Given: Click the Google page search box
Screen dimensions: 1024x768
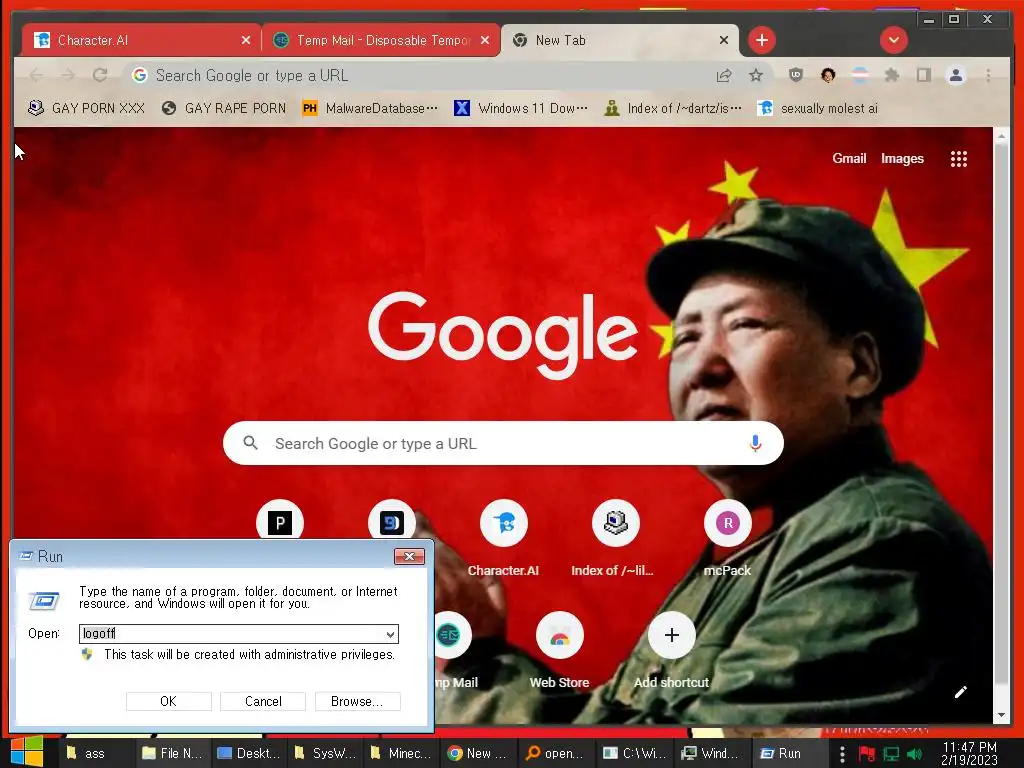Looking at the screenshot, I should (x=503, y=443).
